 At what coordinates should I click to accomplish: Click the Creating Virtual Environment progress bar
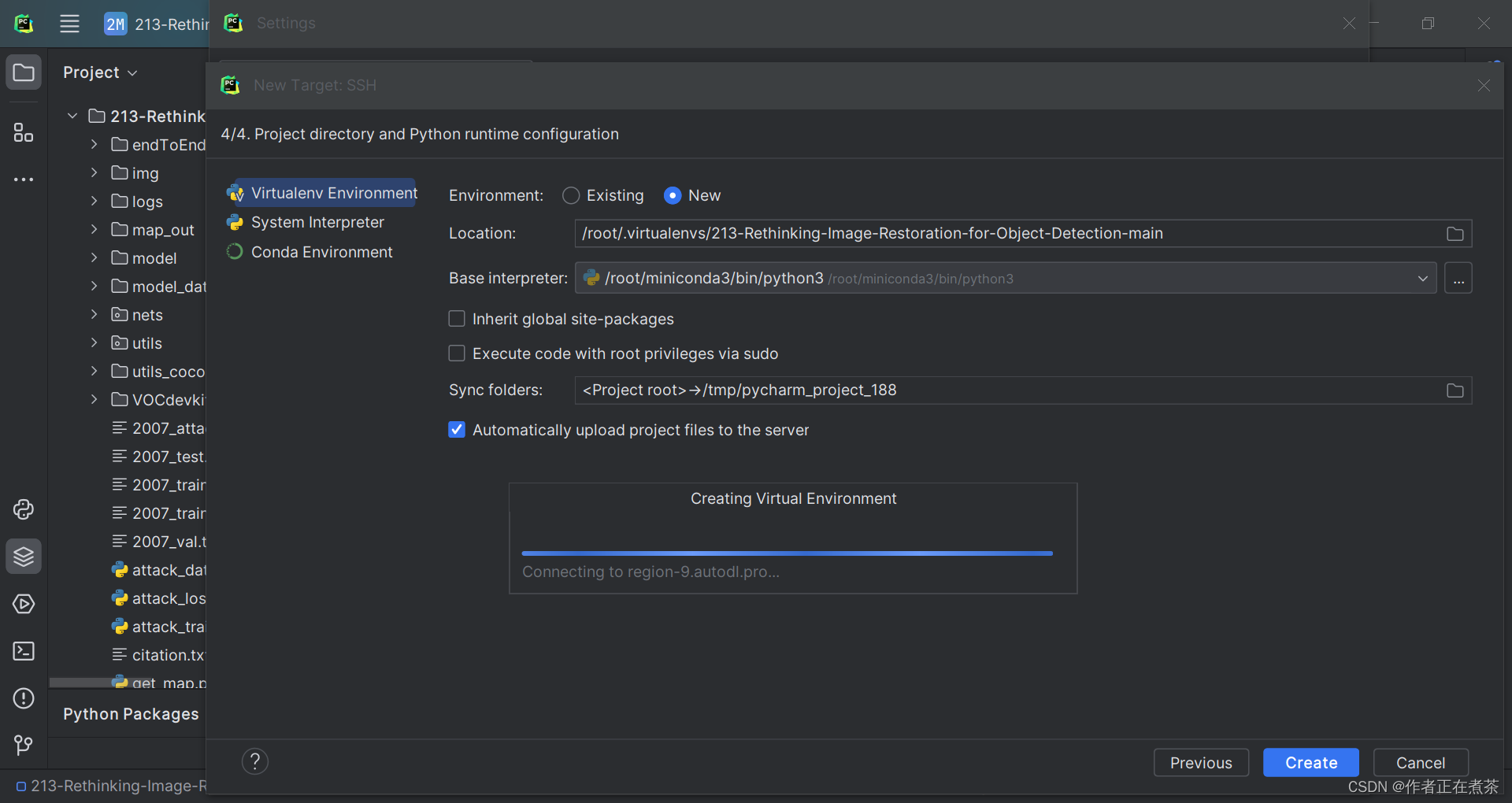click(x=787, y=553)
